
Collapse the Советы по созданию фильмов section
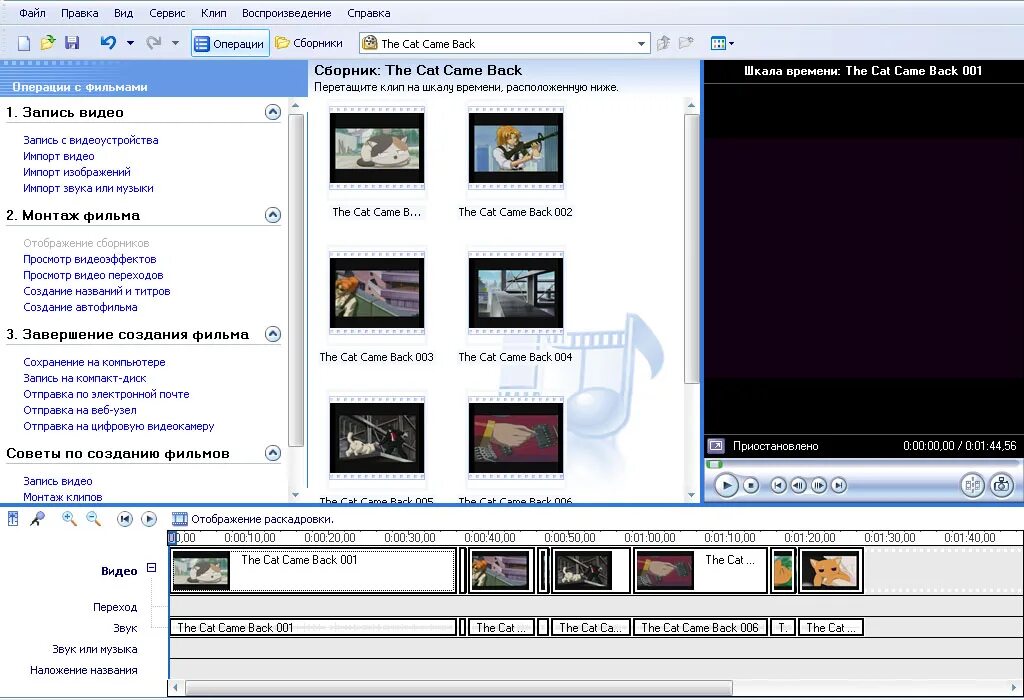(x=273, y=453)
